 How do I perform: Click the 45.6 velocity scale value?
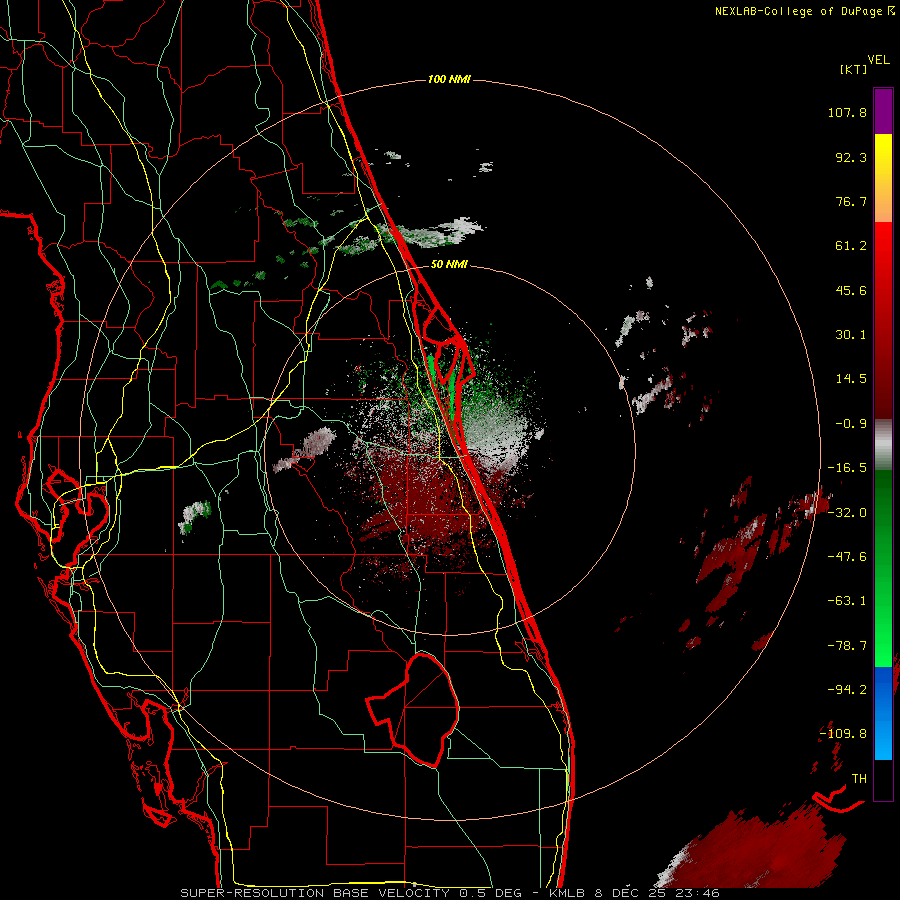[851, 290]
